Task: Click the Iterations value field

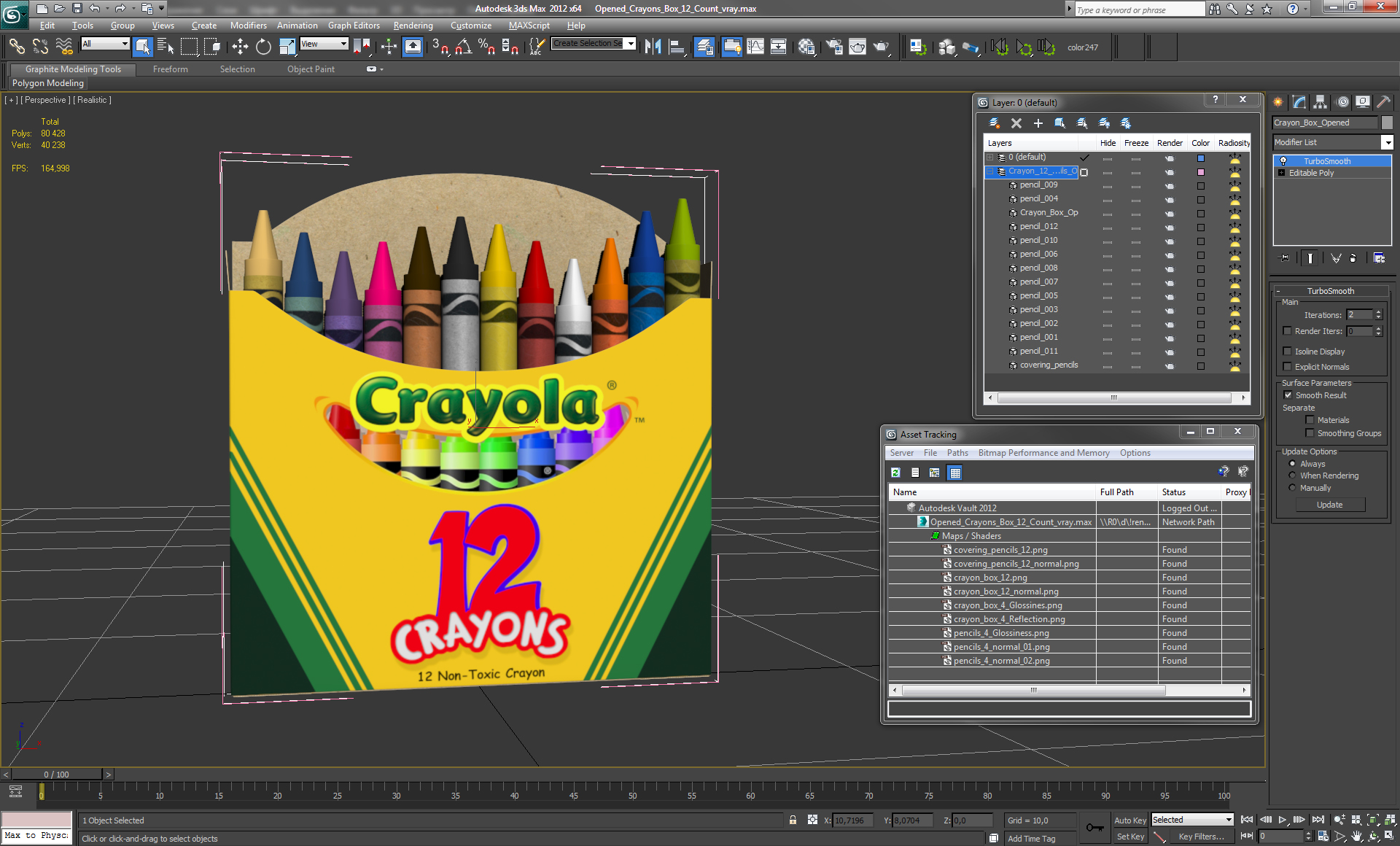Action: (x=1360, y=315)
